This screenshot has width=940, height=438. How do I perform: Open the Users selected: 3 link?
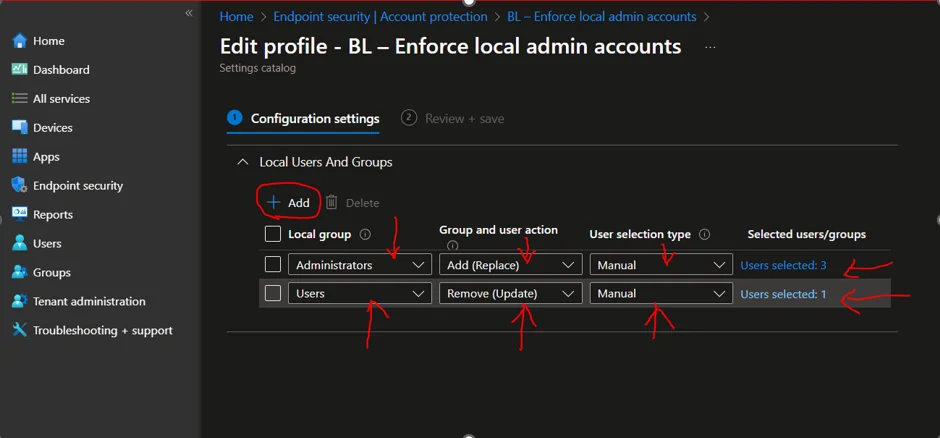tap(783, 265)
